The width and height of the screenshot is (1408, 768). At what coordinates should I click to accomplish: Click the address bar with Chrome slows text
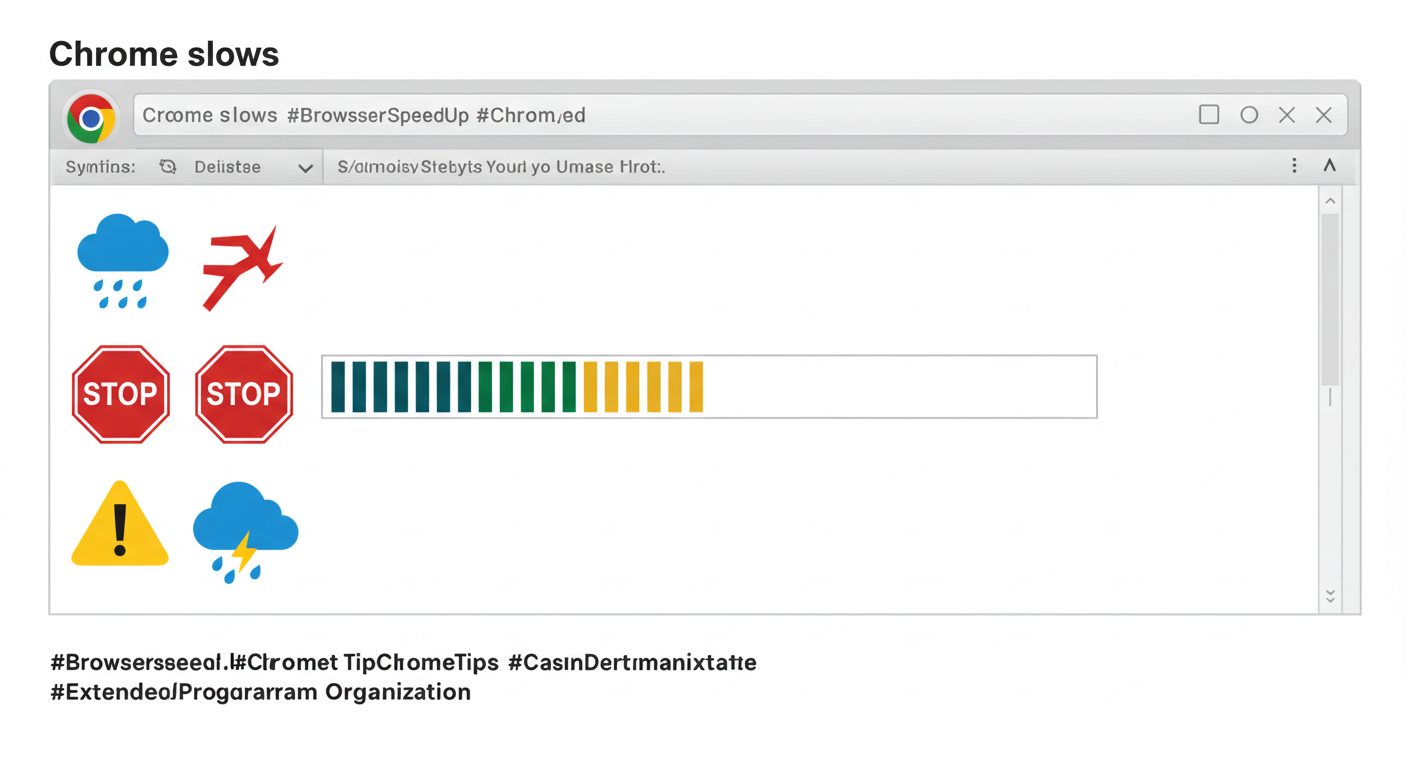point(740,115)
